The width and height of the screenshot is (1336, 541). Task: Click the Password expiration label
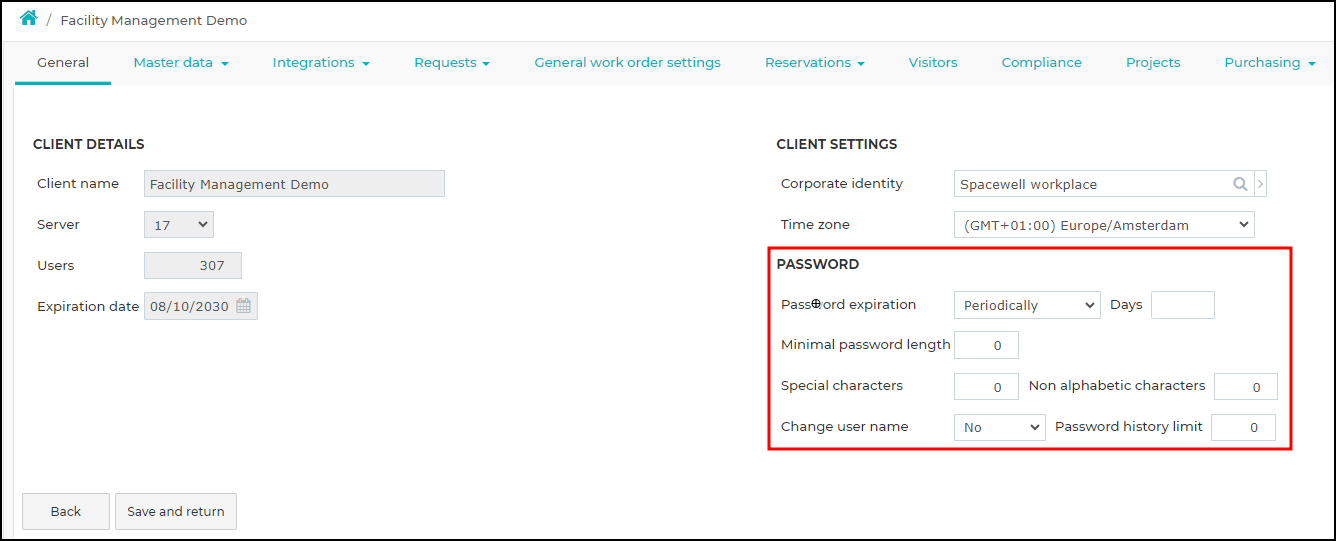click(848, 304)
